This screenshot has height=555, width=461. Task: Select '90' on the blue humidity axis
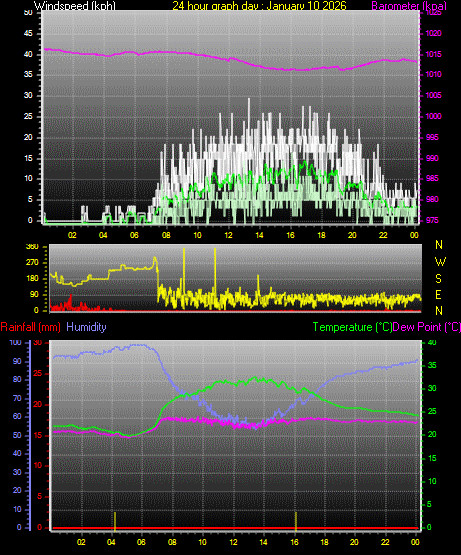coord(17,361)
